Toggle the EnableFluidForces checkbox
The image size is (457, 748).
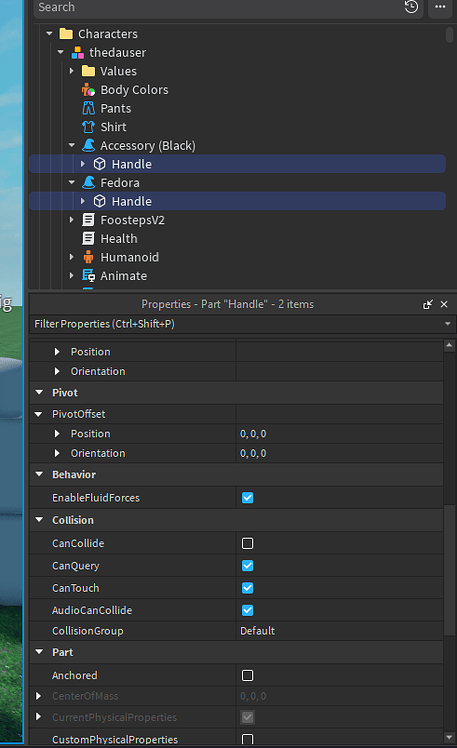click(248, 498)
